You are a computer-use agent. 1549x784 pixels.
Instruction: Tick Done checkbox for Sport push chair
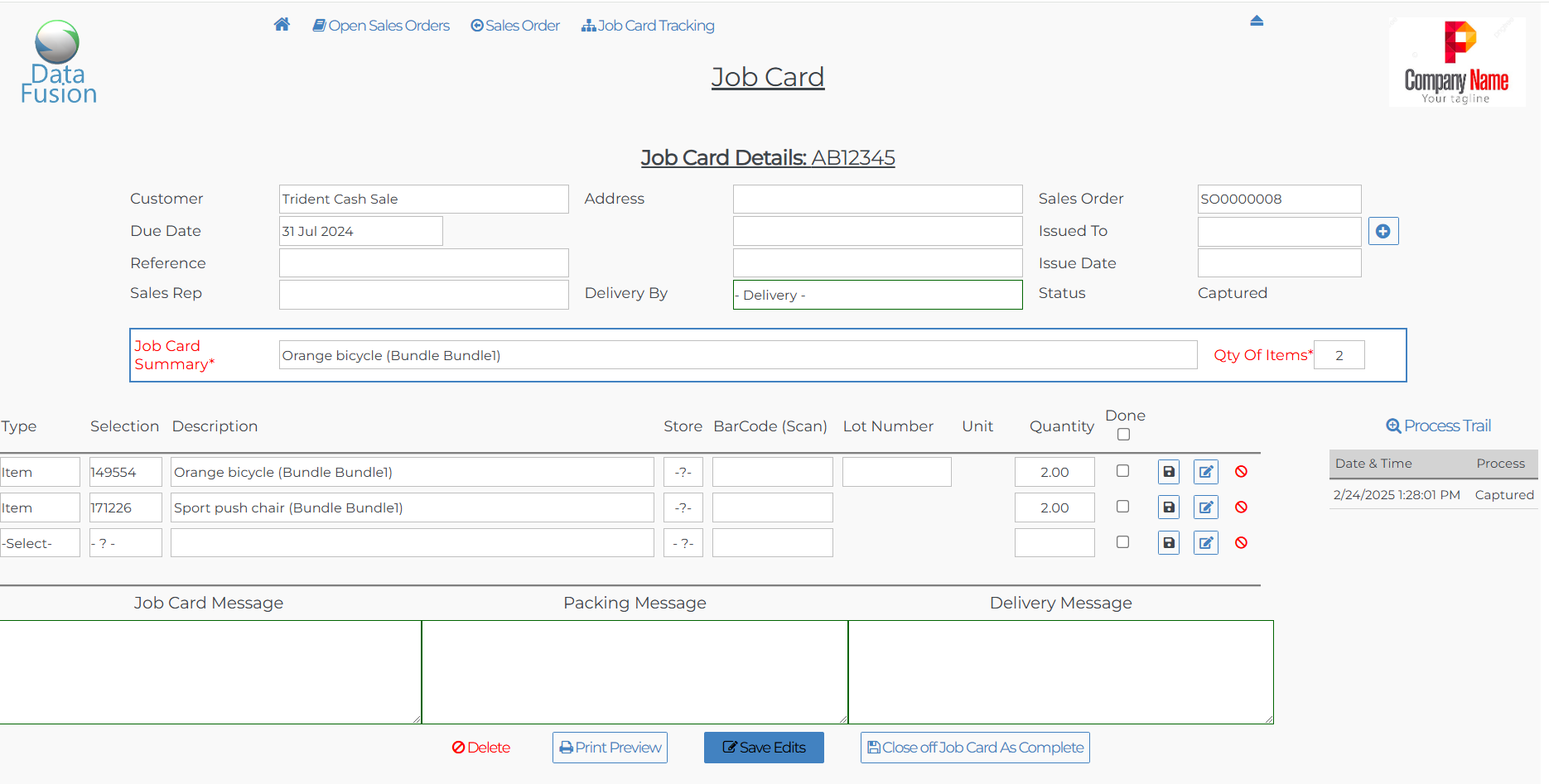point(1122,507)
